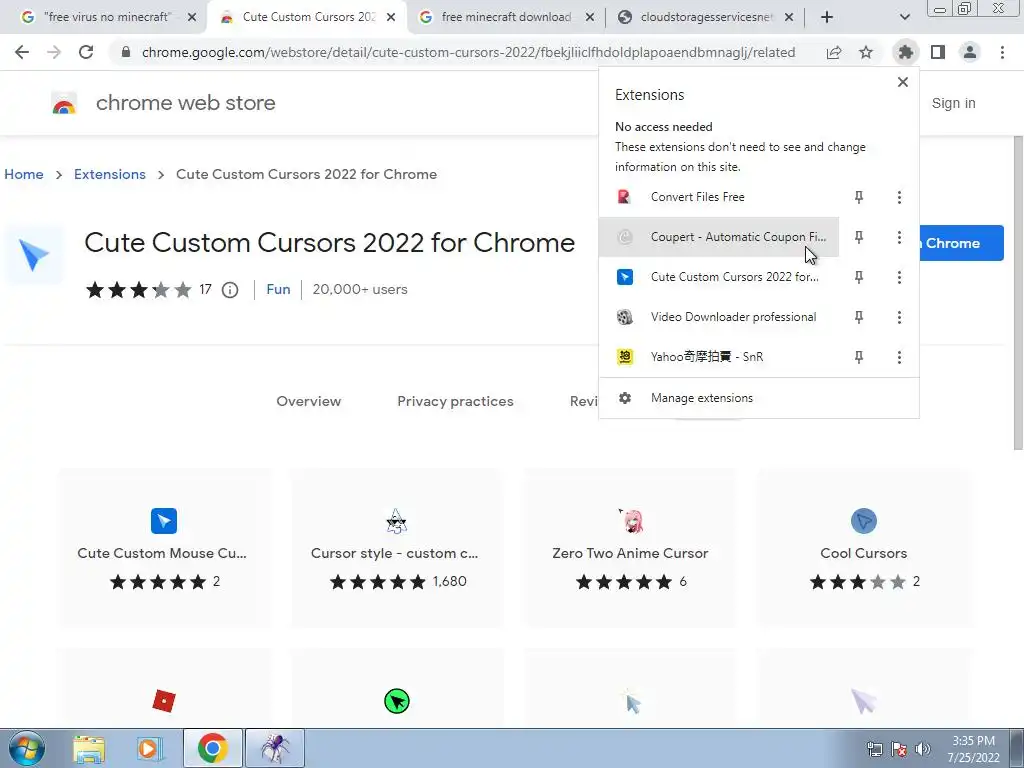This screenshot has height=768, width=1024.
Task: Pin Cute Custom Cursors 2022 extension
Action: click(859, 277)
